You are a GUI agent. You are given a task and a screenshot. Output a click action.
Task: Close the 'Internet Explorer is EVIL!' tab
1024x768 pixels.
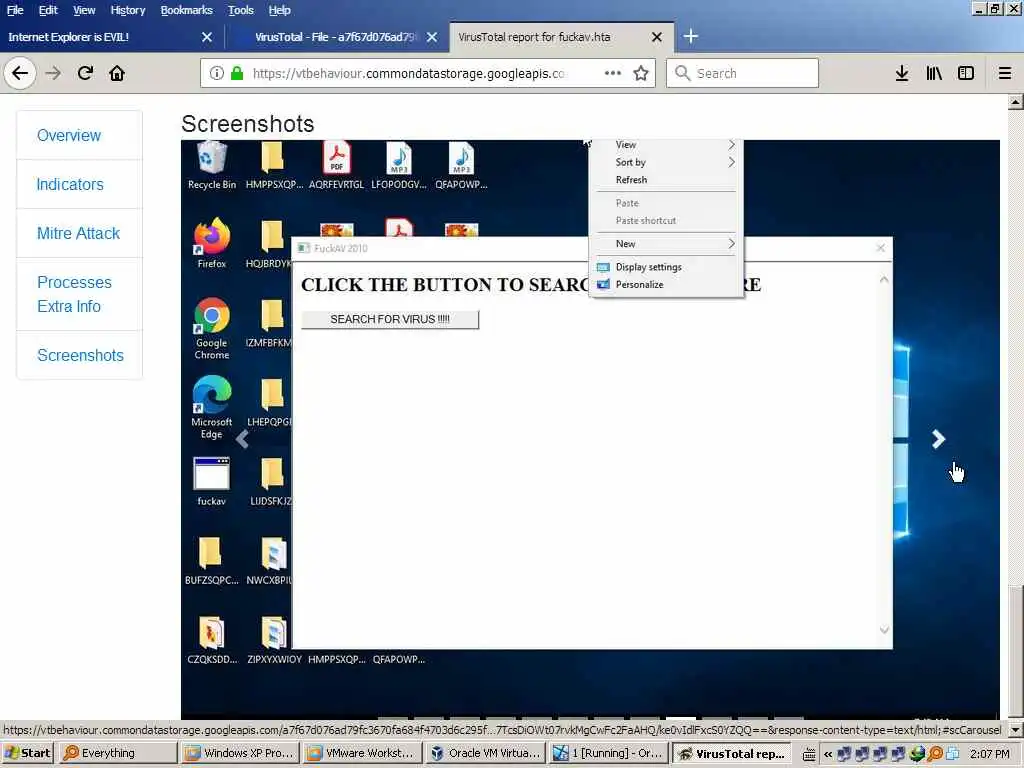[207, 37]
